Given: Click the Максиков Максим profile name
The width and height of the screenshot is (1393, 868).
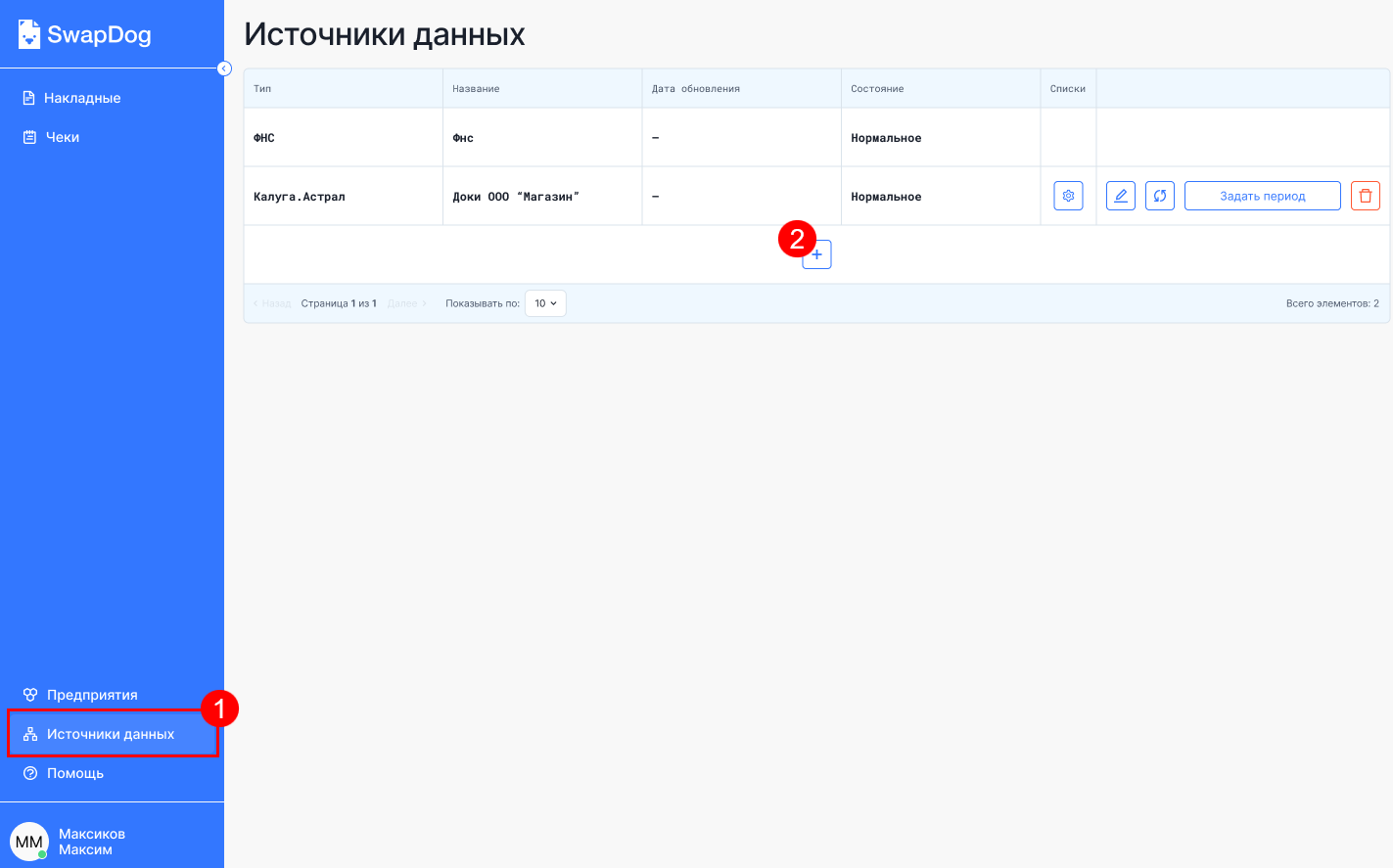Looking at the screenshot, I should (91, 842).
